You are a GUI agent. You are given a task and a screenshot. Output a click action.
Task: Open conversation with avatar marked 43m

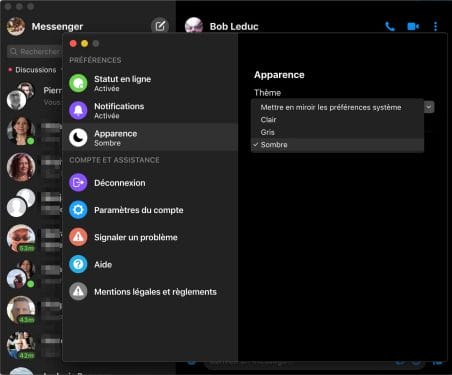point(21,310)
